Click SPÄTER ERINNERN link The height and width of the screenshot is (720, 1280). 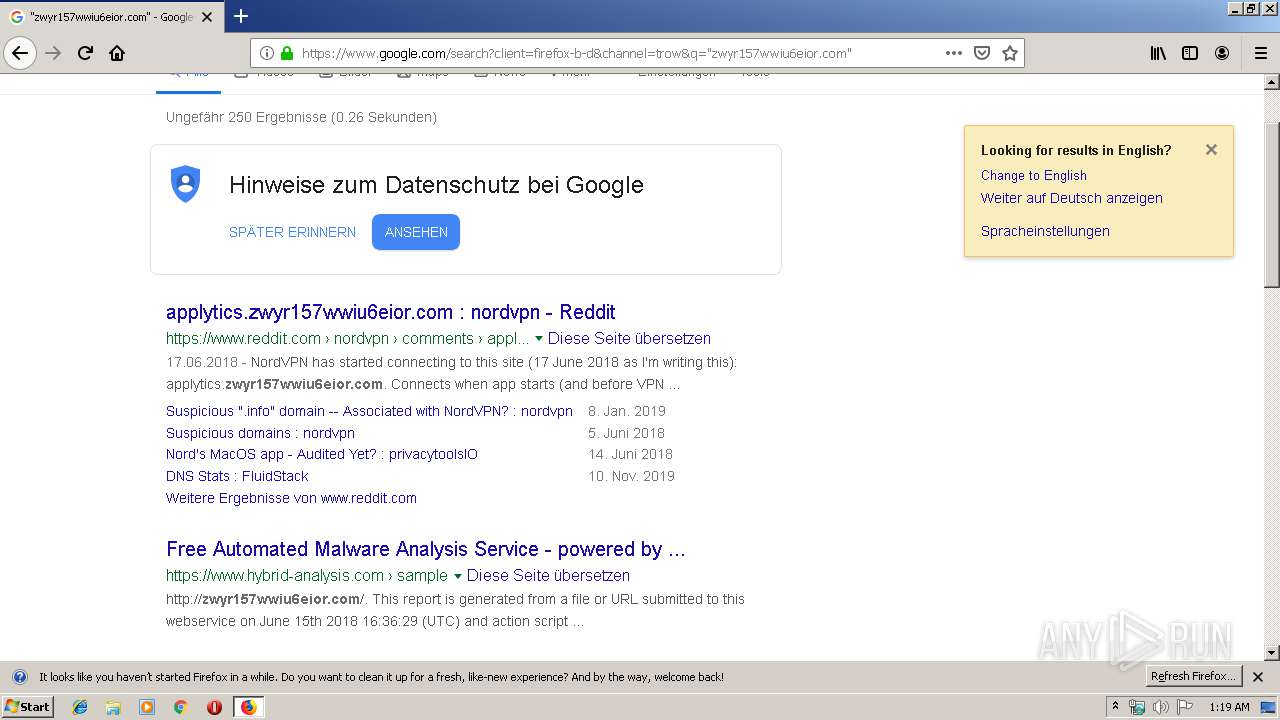(292, 232)
